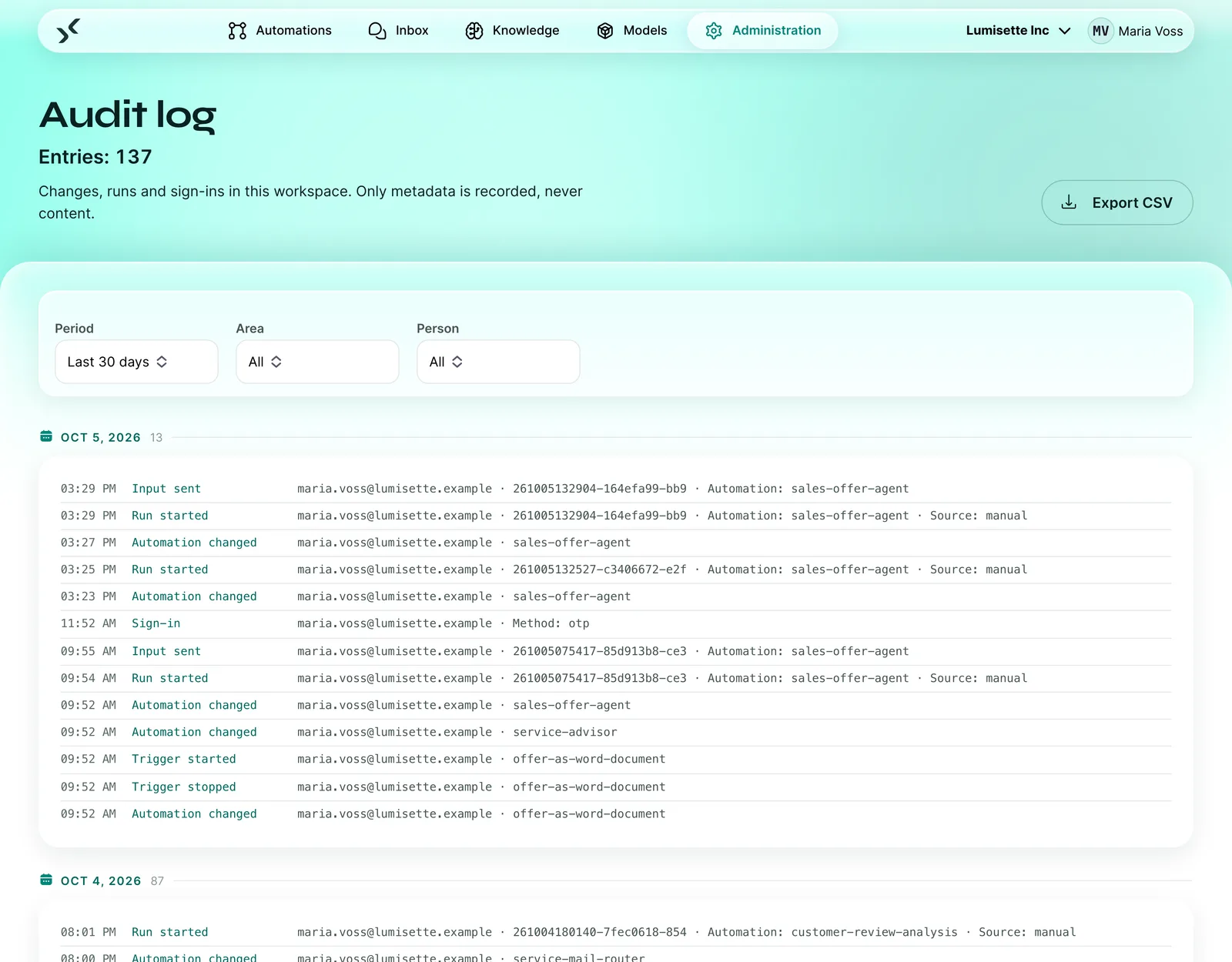Open the Period dropdown showing Last 30 days
The width and height of the screenshot is (1232, 962).
pos(136,362)
